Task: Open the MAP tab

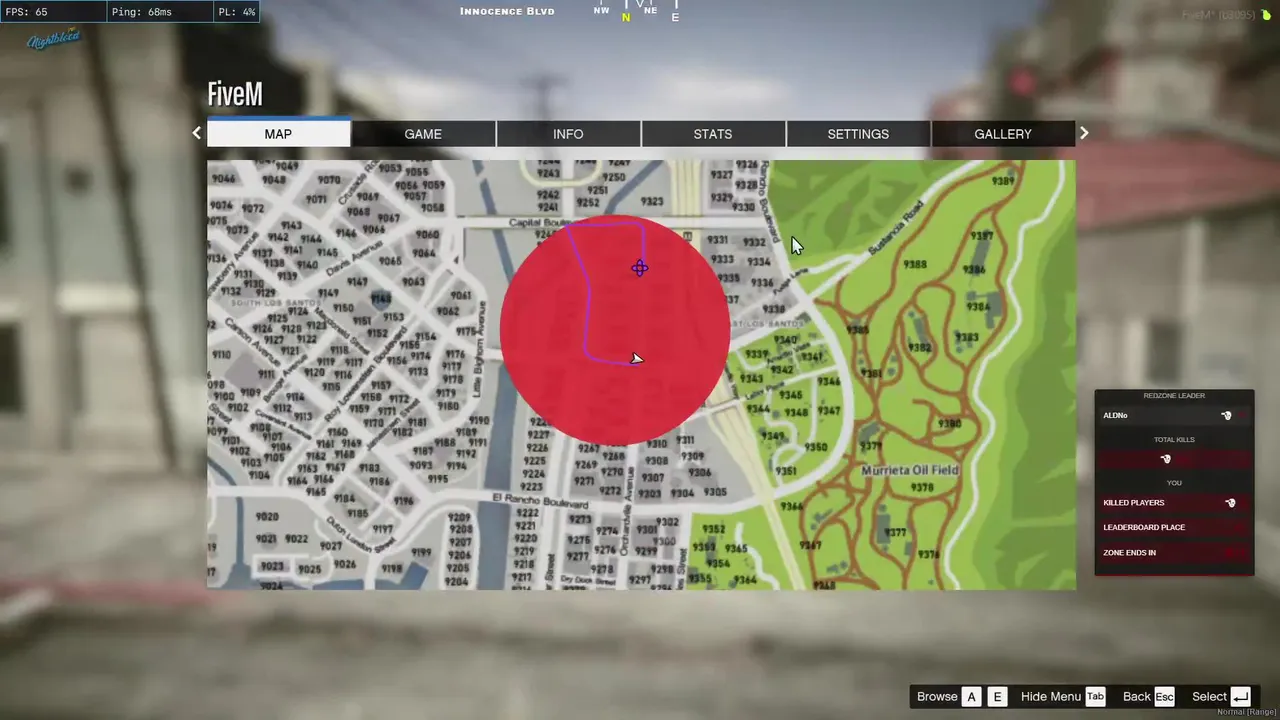Action: tap(278, 133)
